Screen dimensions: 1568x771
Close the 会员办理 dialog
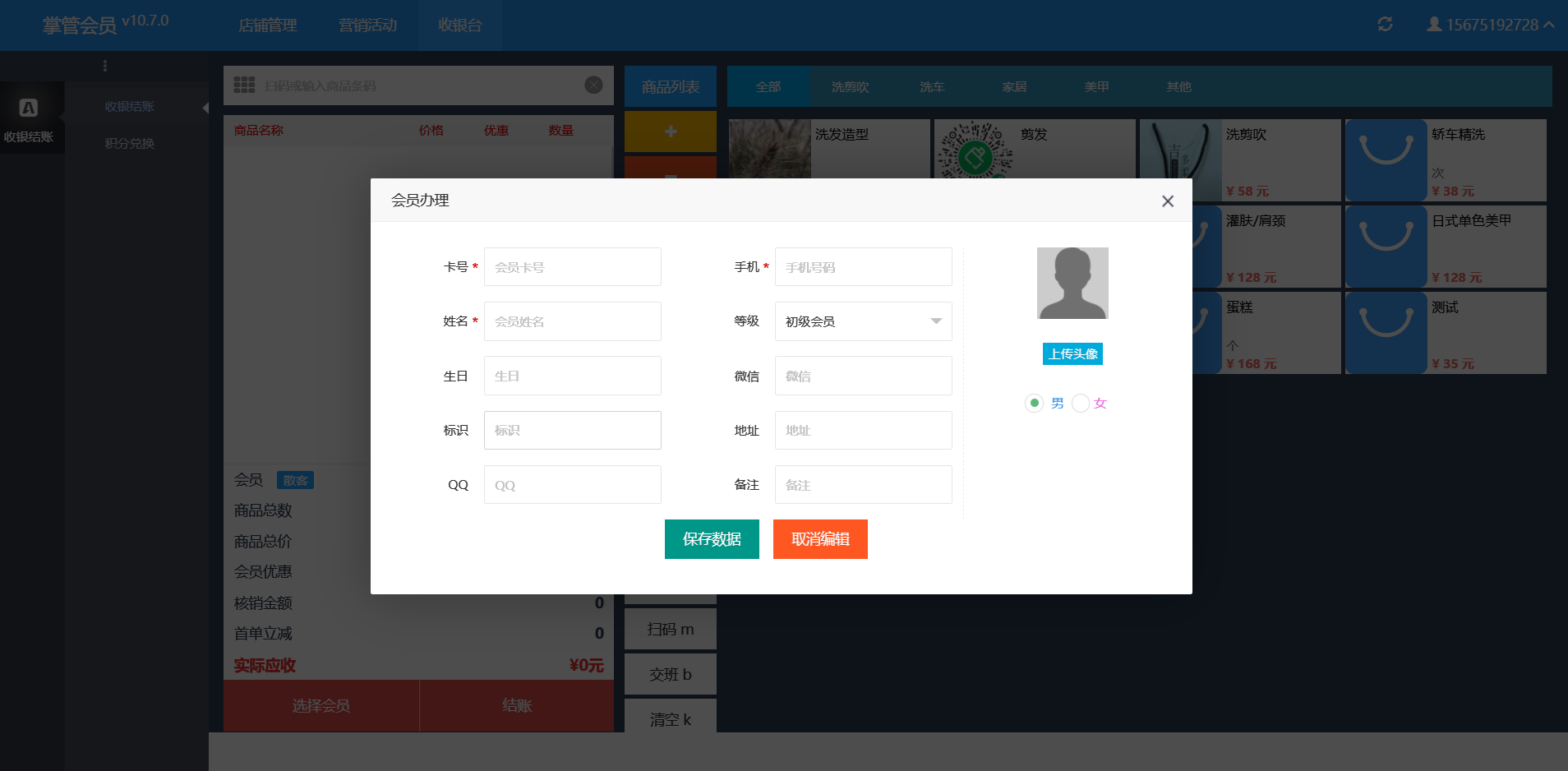click(1167, 201)
